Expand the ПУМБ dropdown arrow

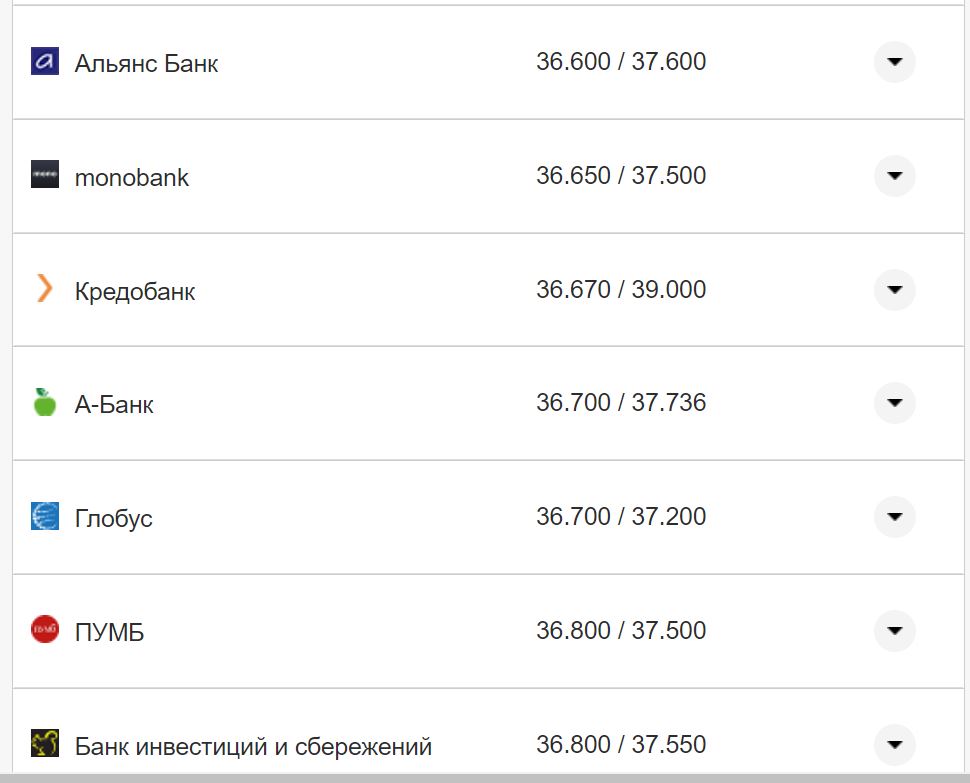coord(894,631)
